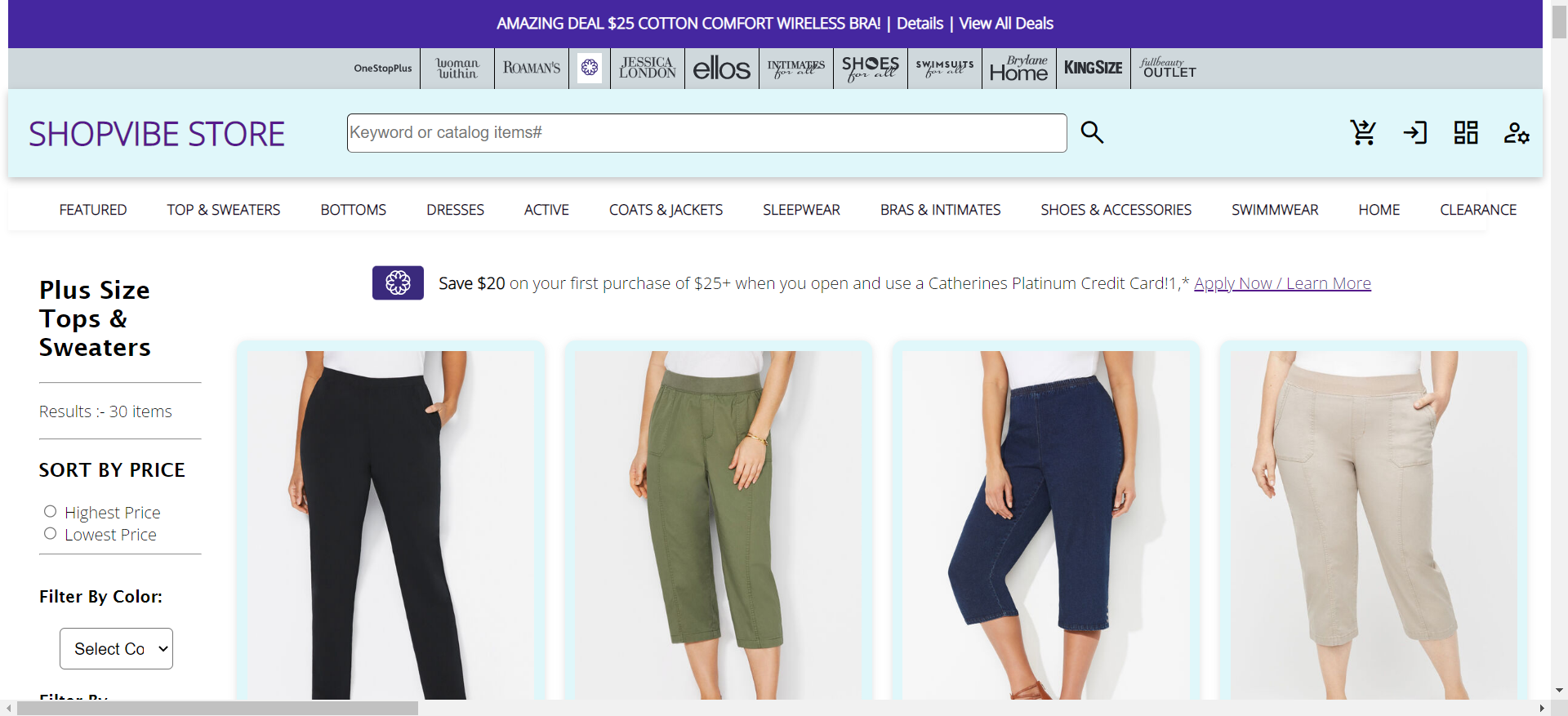Select Highest Price sort option

tap(51, 512)
